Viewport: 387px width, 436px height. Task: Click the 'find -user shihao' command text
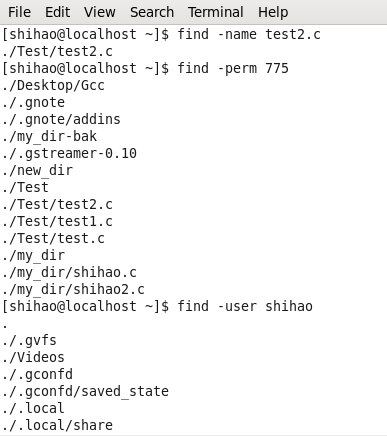click(x=245, y=306)
